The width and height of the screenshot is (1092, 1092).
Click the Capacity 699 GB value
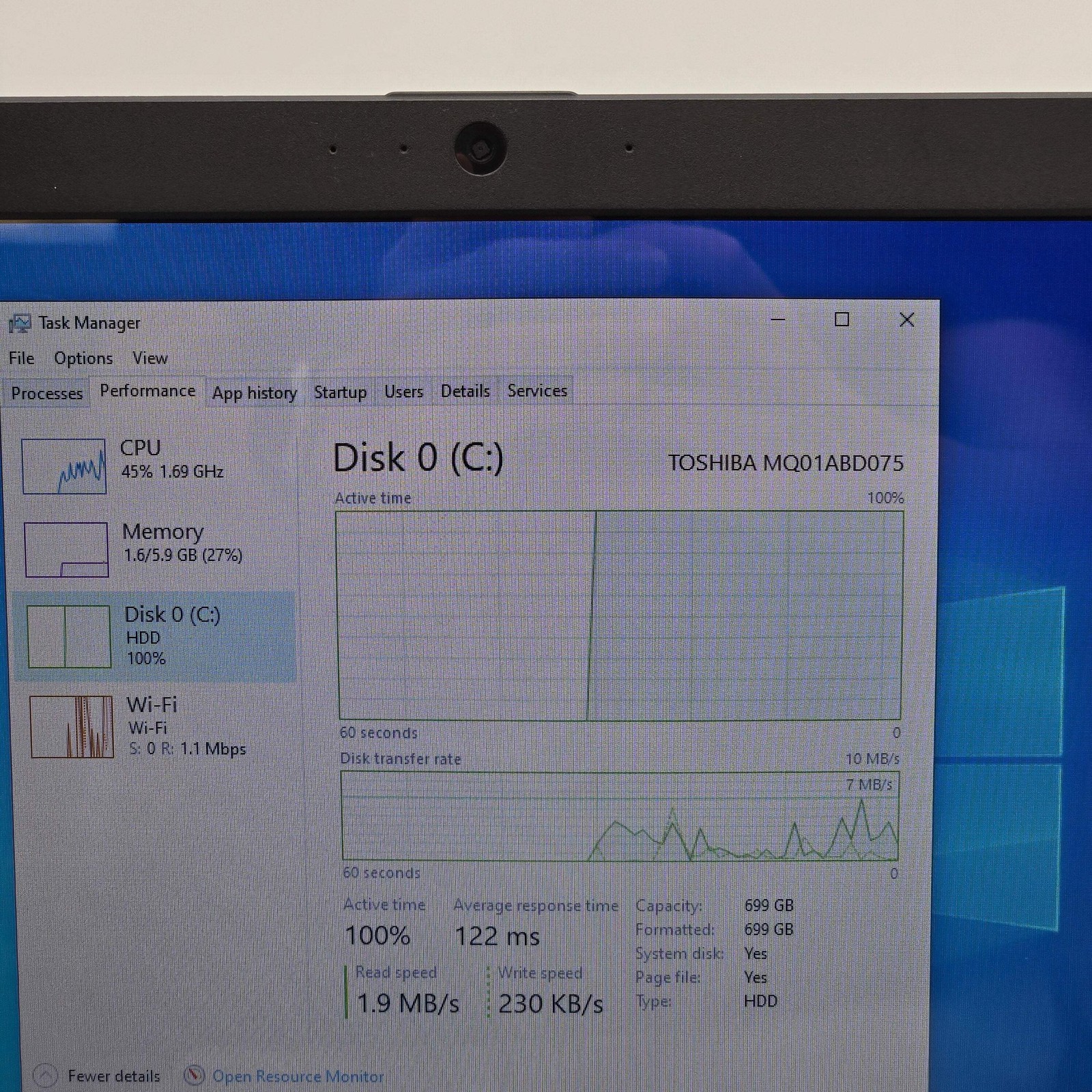tap(769, 906)
